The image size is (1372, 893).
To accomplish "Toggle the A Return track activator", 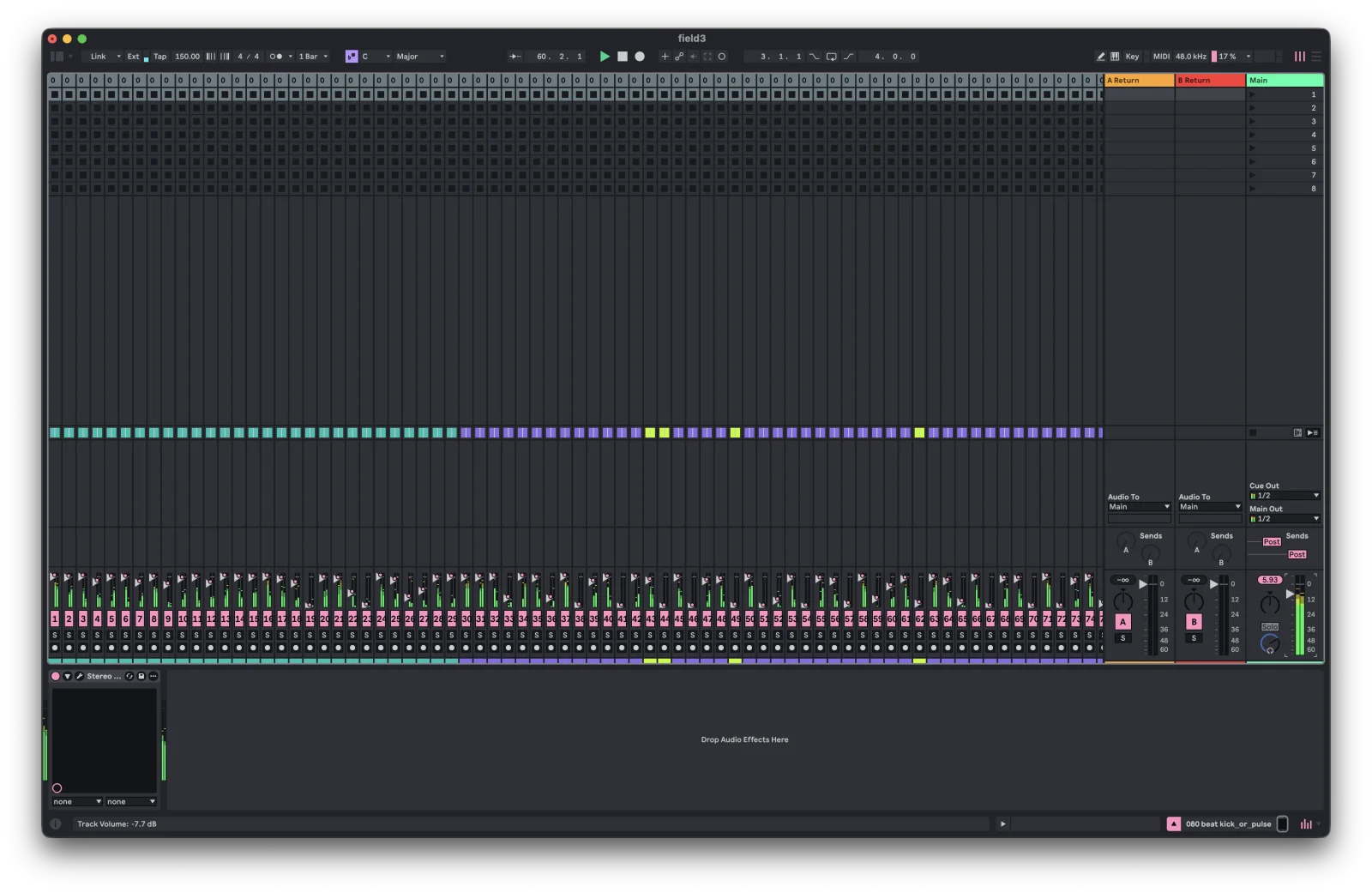I will pyautogui.click(x=1122, y=623).
